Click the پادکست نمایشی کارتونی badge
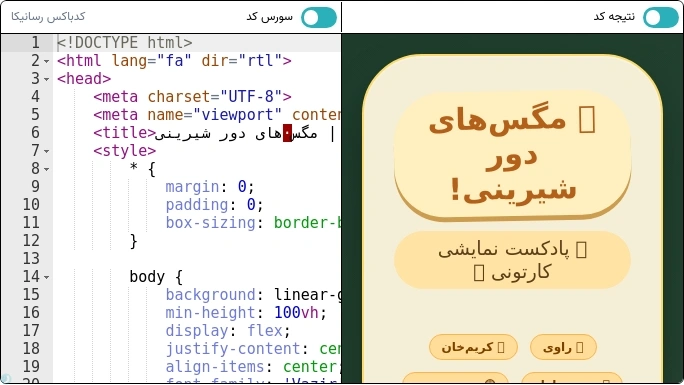This screenshot has height=385, width=684. coord(512,260)
